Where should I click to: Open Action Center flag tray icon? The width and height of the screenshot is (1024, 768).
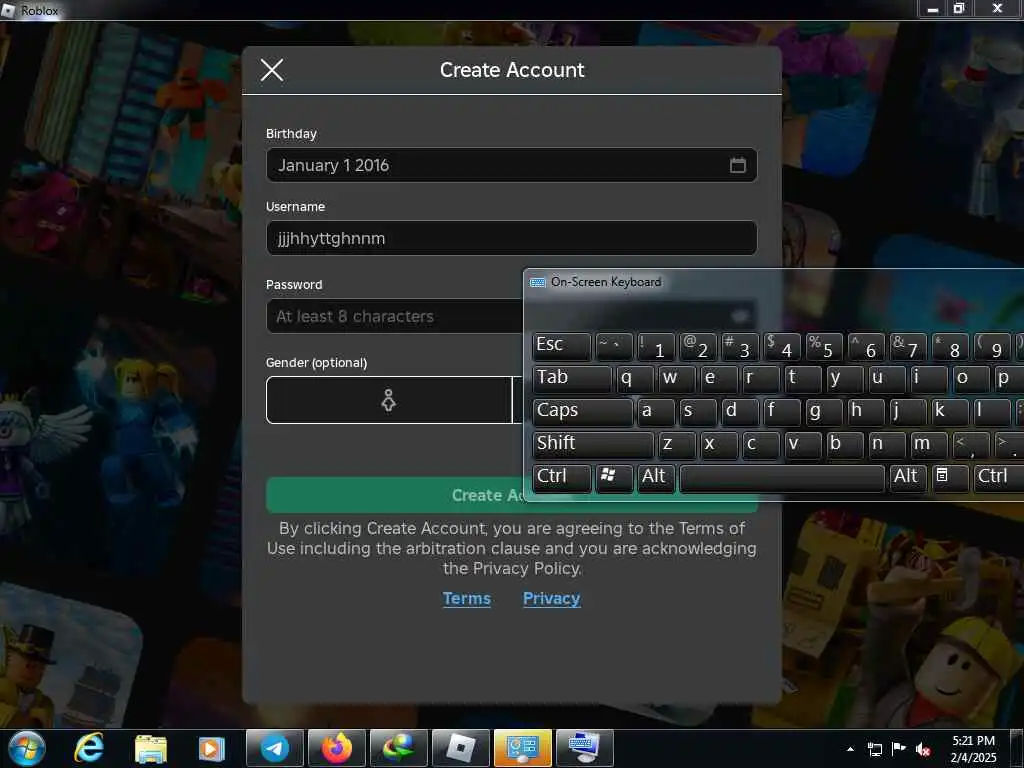tap(899, 749)
